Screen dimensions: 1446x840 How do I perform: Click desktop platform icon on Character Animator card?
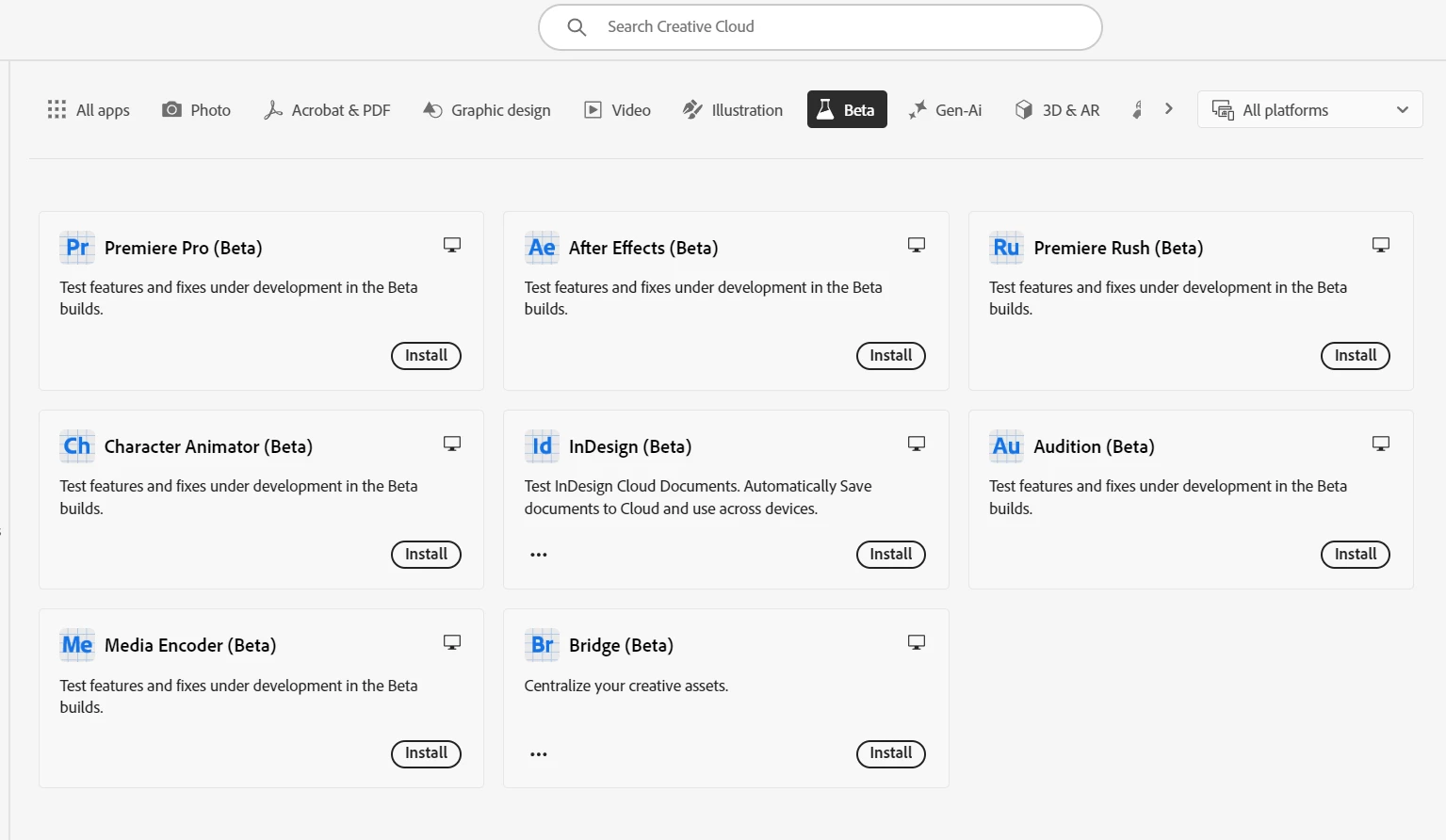[452, 444]
